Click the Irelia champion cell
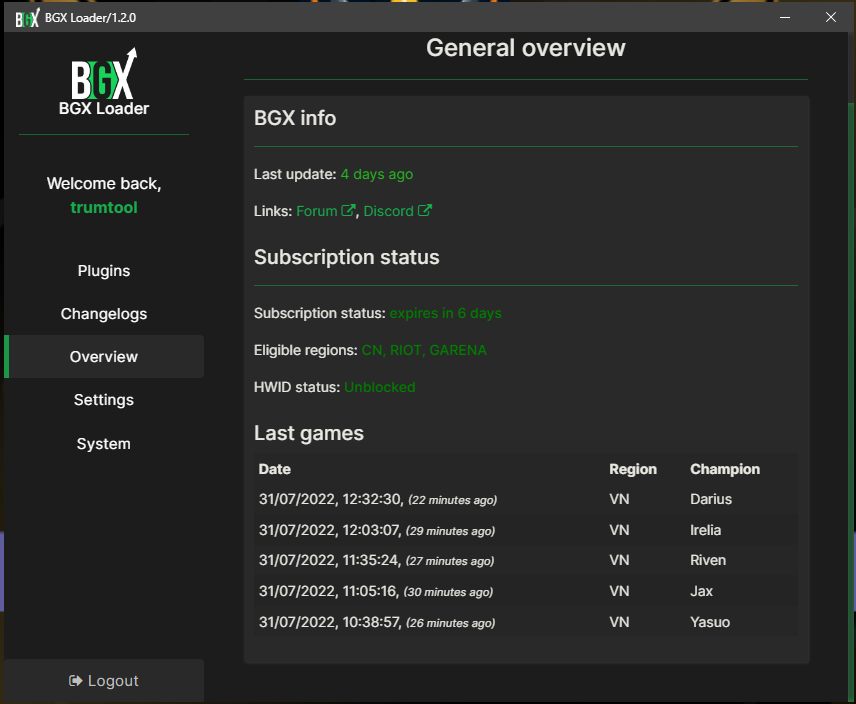 705,530
